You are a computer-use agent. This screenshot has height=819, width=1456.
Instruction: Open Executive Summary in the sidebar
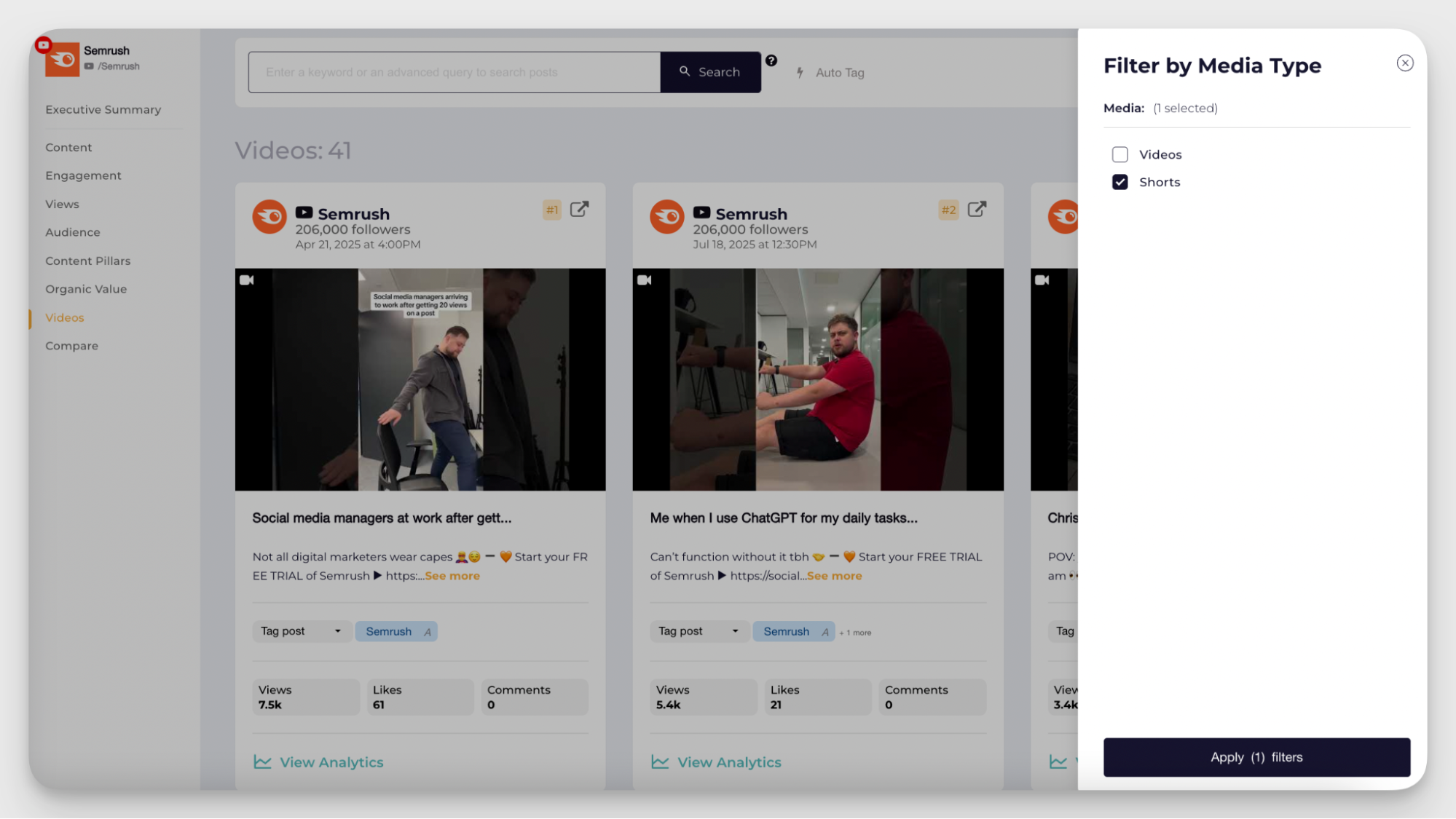coord(103,109)
